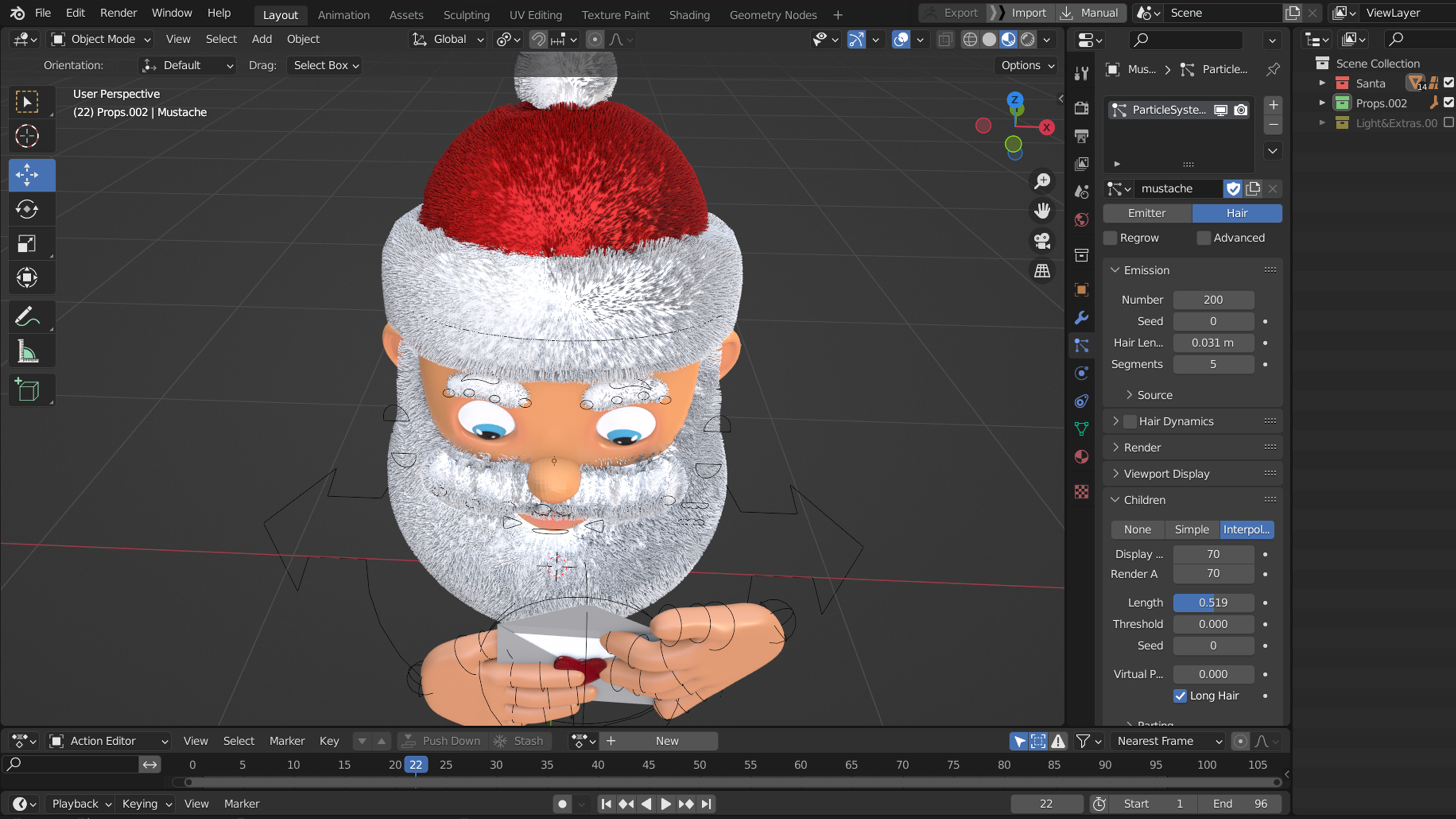Enable the Light&Extras collection checkbox
Screen dimensions: 1456x819
click(x=1449, y=123)
